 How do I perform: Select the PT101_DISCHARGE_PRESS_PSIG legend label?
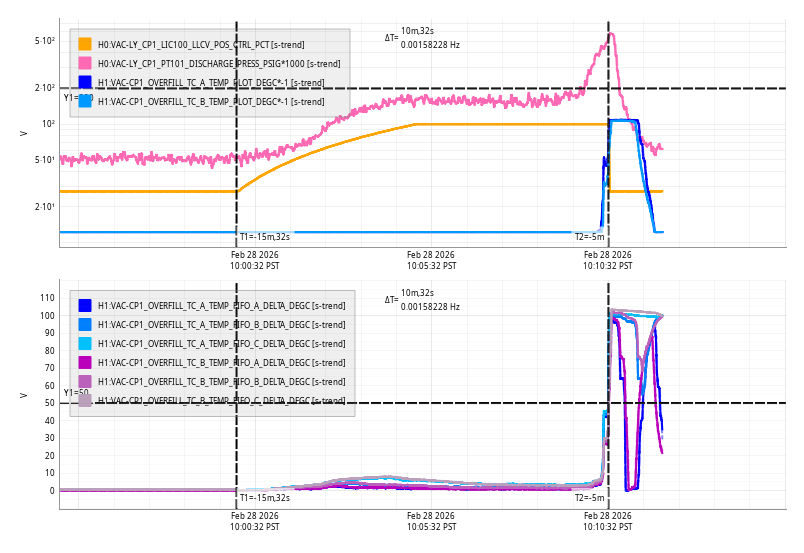pos(218,64)
